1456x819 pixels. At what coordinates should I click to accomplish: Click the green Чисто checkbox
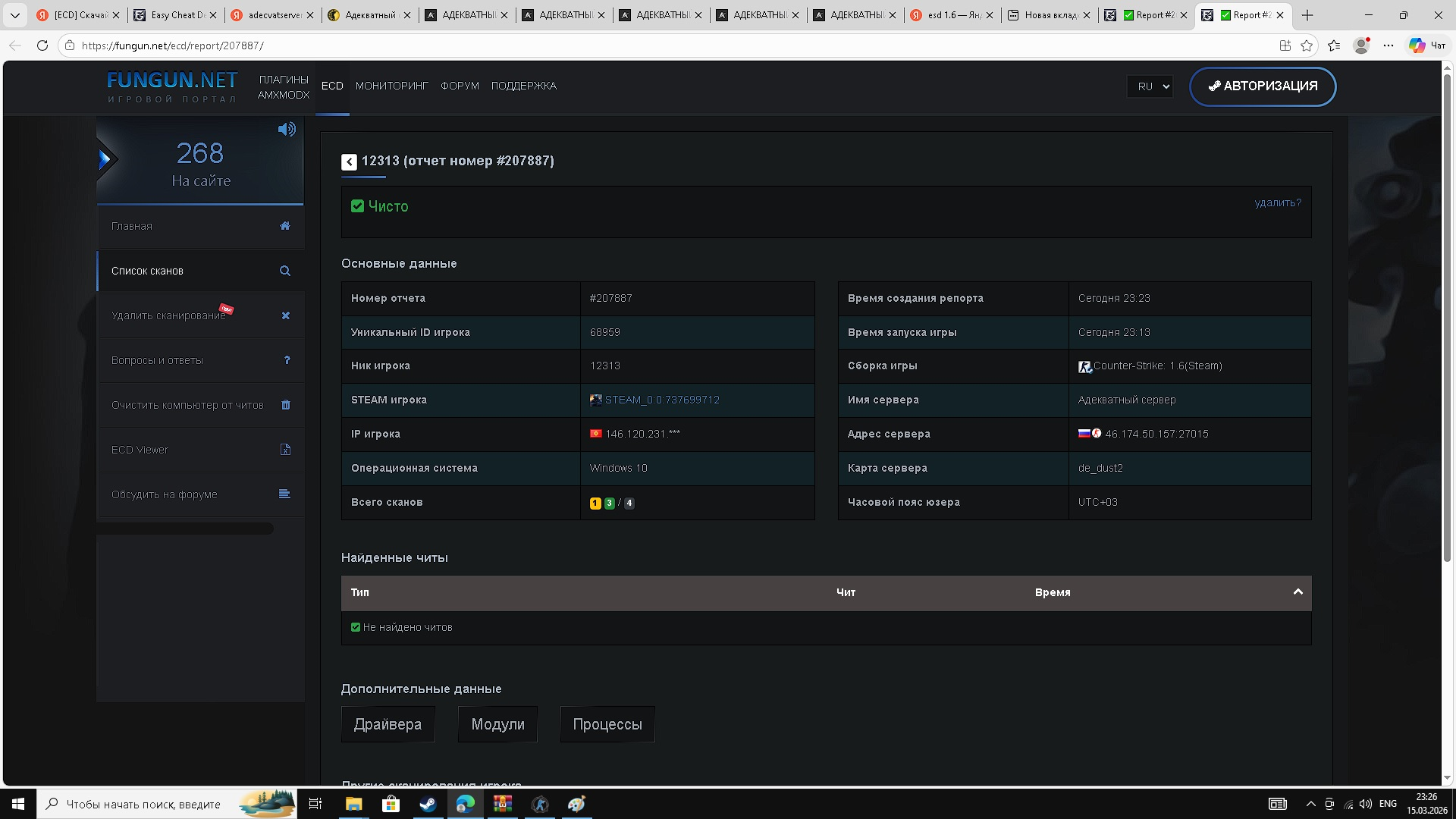point(357,206)
